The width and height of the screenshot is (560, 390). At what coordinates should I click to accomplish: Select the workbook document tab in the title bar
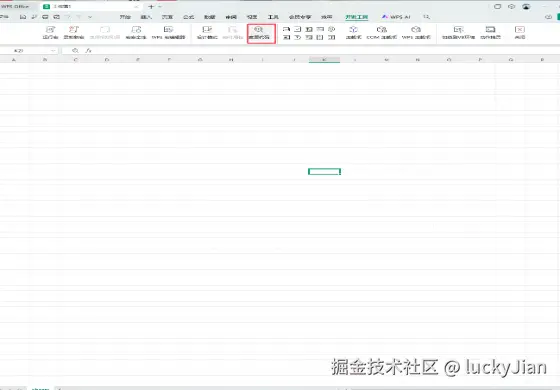(x=91, y=6)
